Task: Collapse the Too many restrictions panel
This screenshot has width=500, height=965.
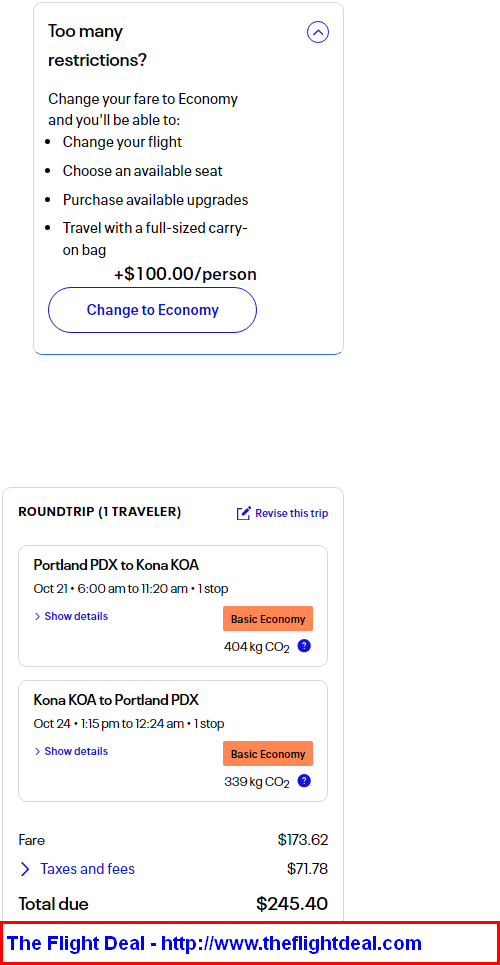Action: point(318,32)
